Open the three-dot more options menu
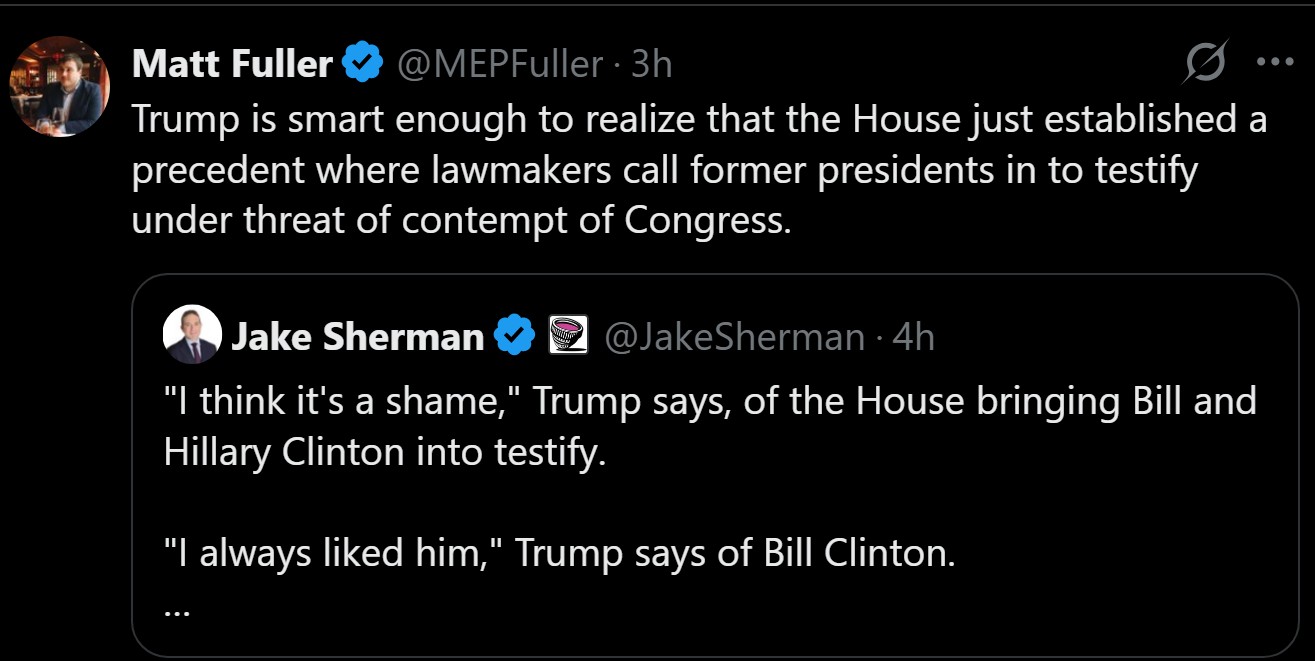 (1275, 63)
